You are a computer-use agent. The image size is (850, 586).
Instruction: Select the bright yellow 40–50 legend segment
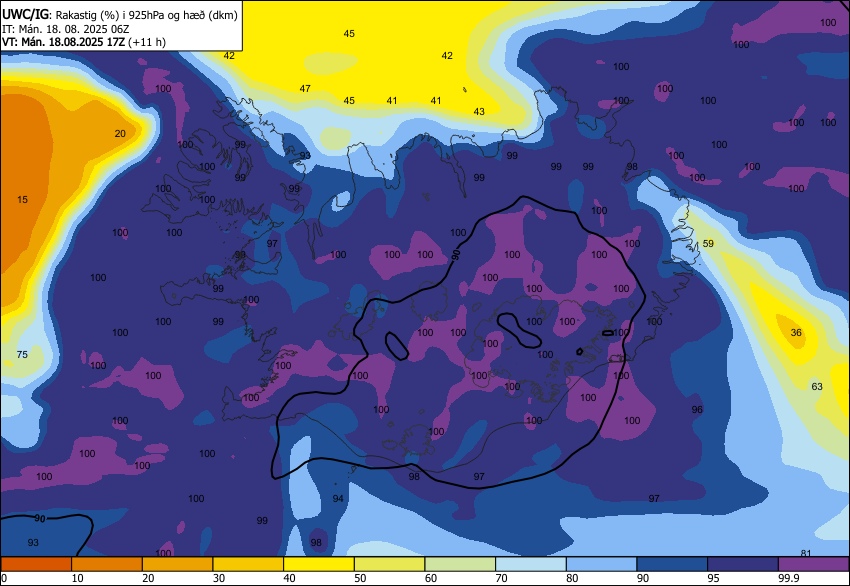coord(319,564)
